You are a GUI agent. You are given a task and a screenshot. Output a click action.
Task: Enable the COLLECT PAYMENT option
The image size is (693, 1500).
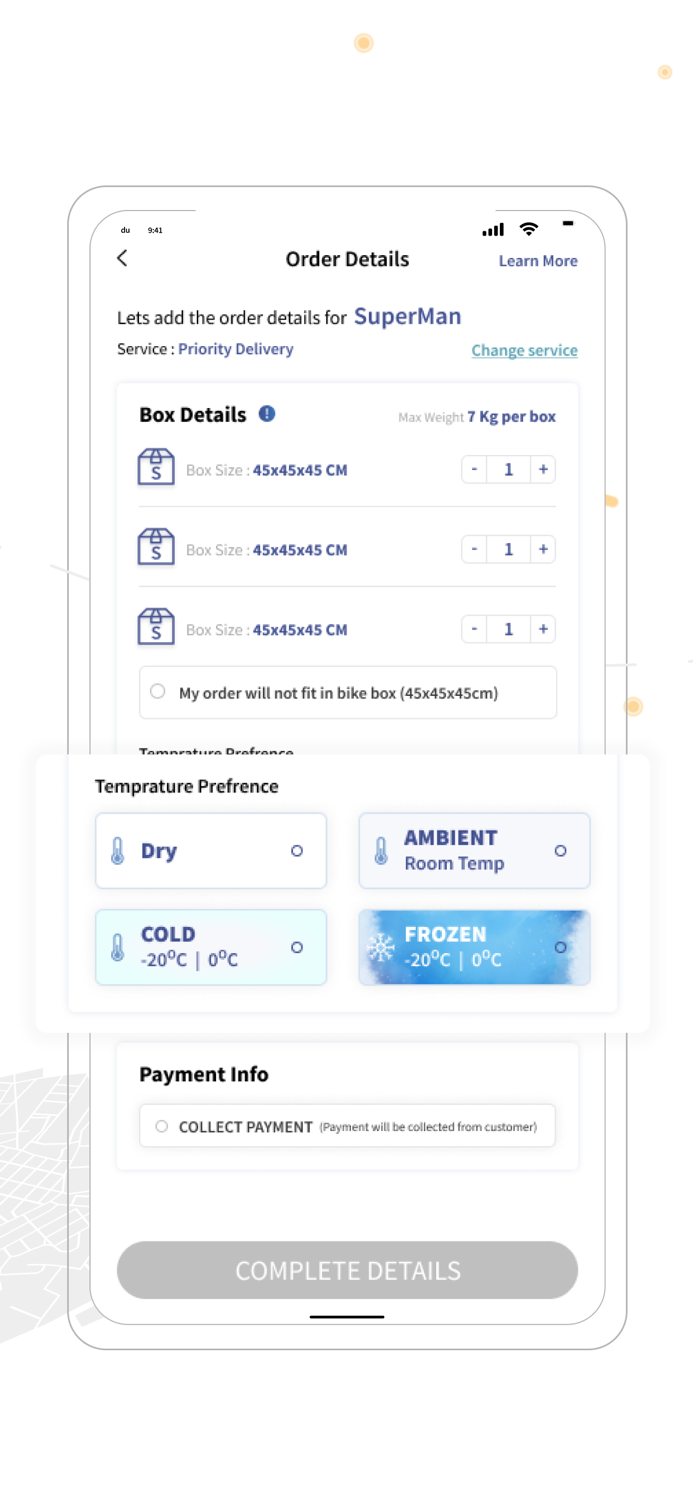coord(161,1126)
